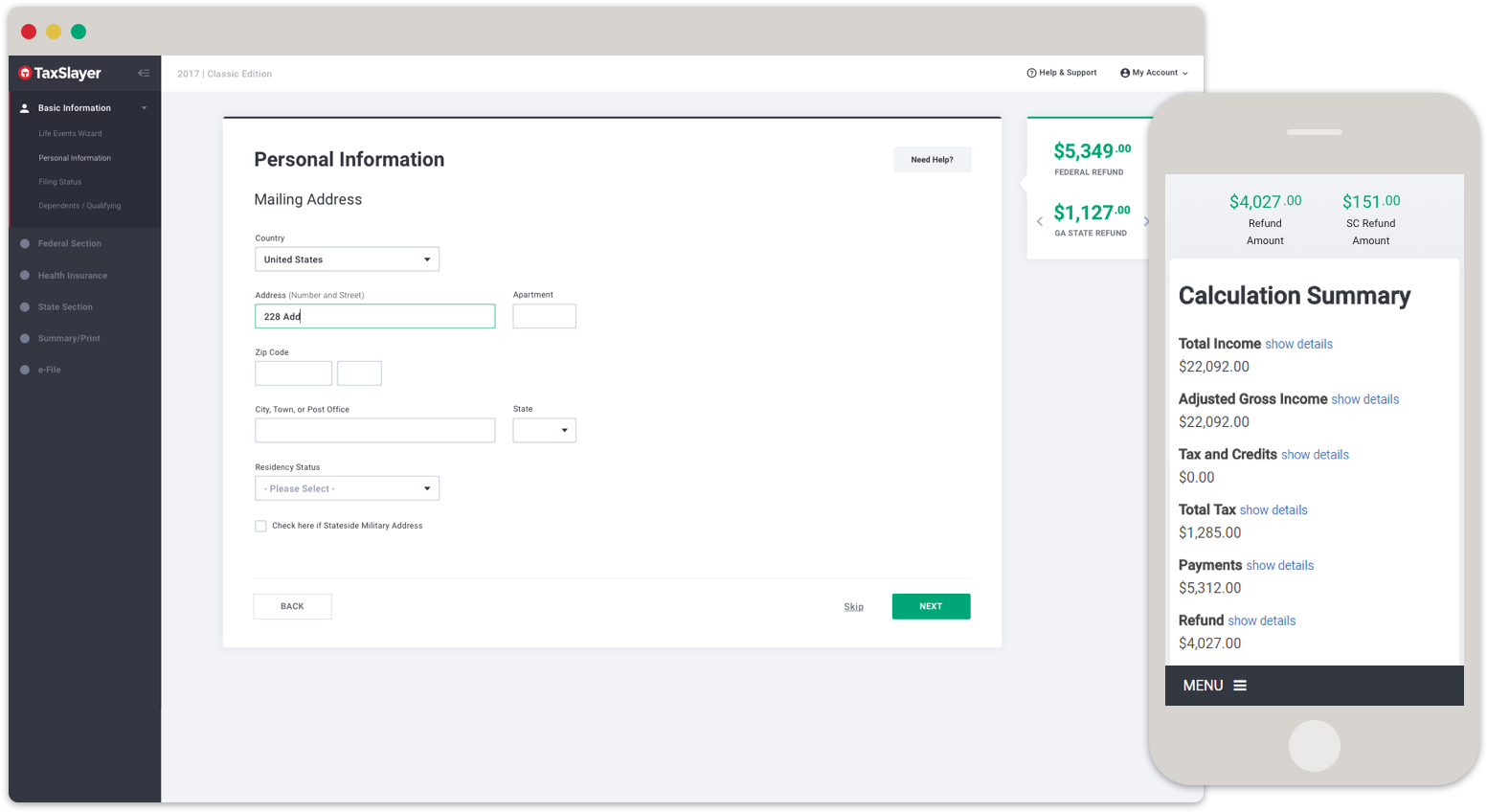Go to Summary/Print section

click(69, 338)
